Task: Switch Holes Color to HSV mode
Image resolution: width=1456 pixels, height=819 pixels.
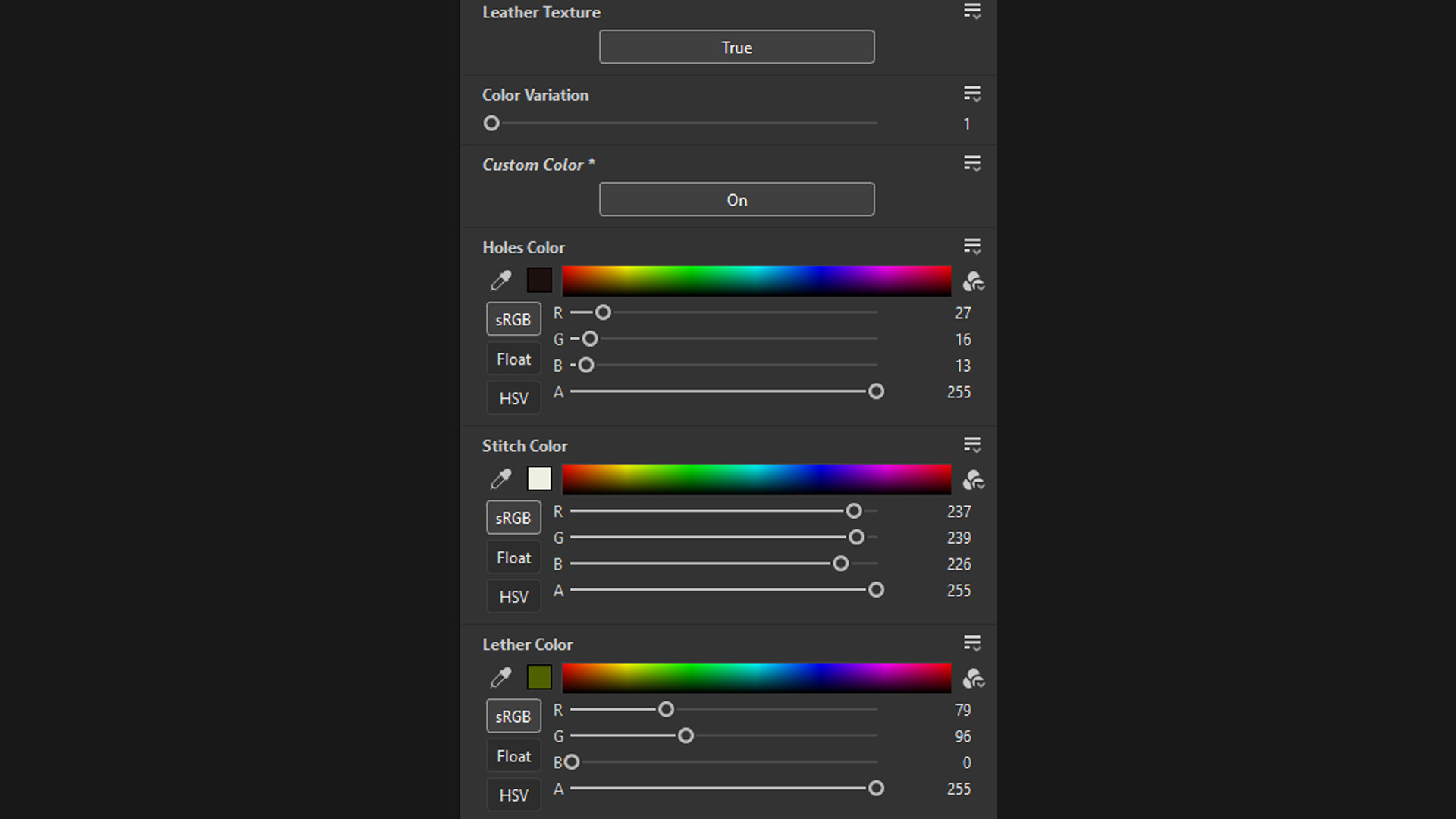Action: 513,398
